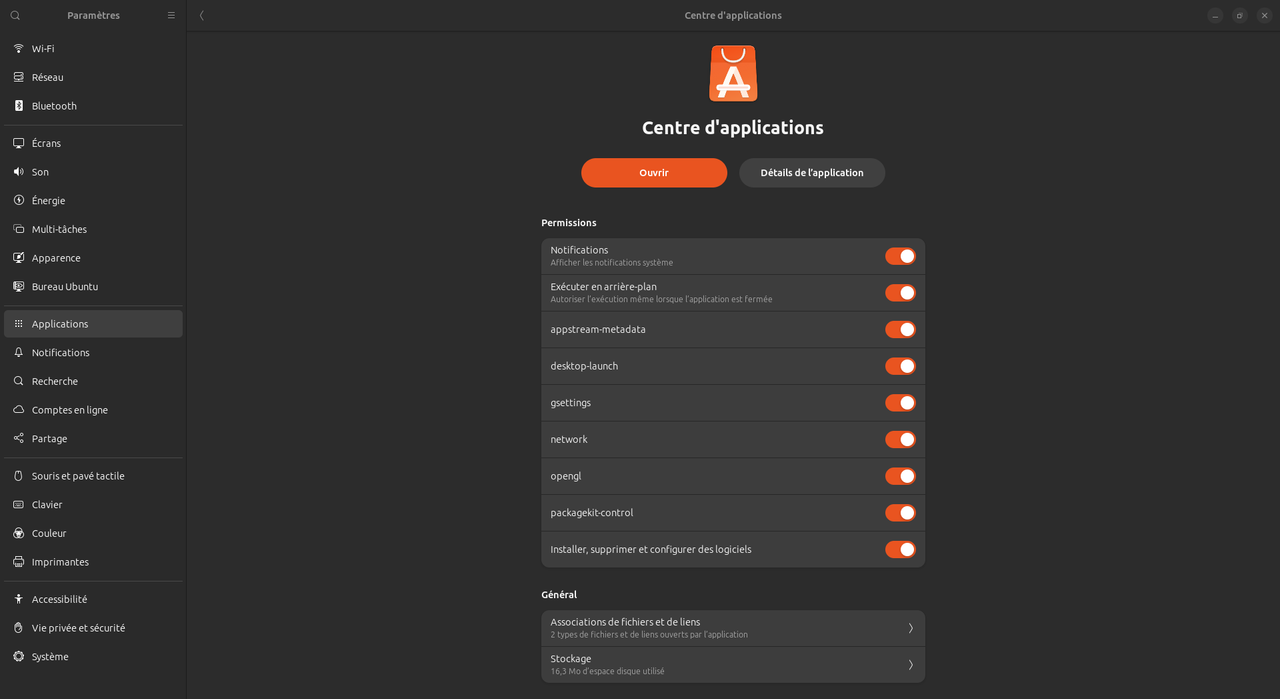Go to Clavier settings

pos(93,505)
